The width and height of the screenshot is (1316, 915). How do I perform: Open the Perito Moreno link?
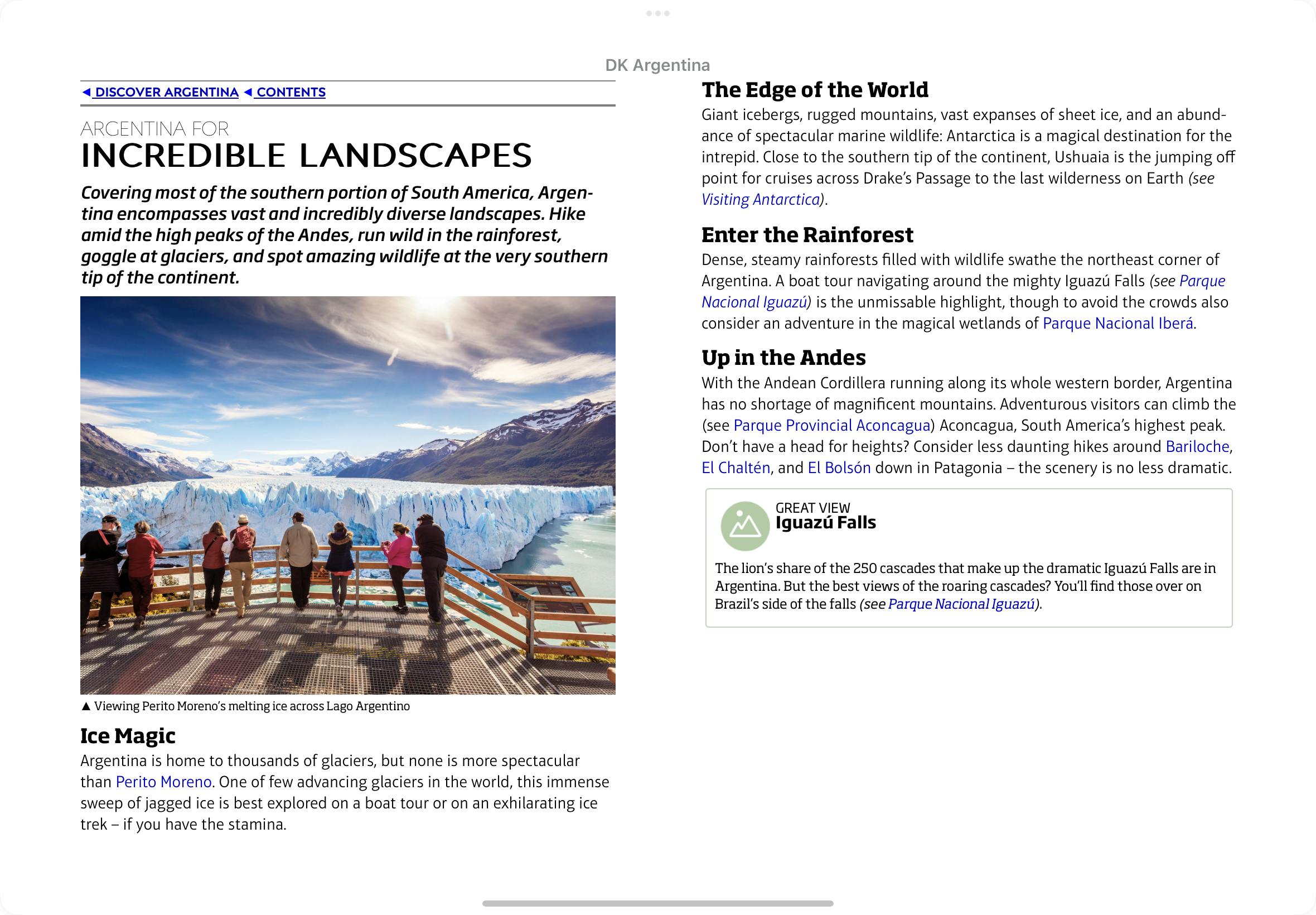(x=164, y=782)
